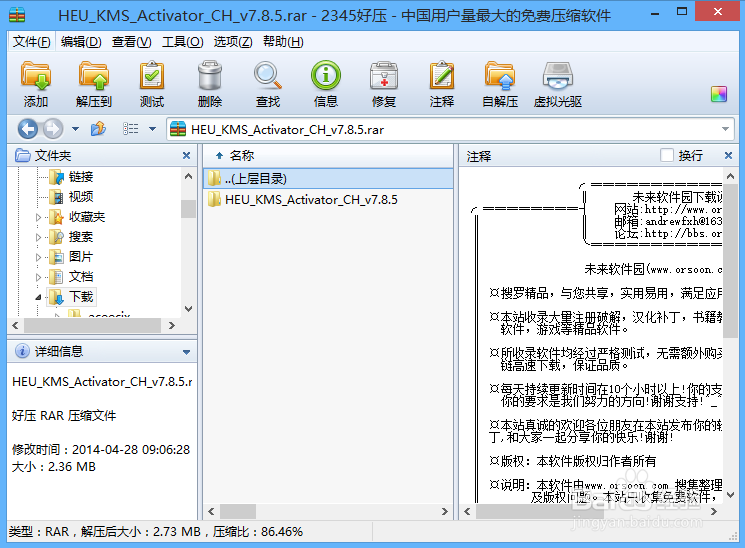Select the ..(上层目录) row
Viewport: 745px width, 548px height.
point(328,179)
